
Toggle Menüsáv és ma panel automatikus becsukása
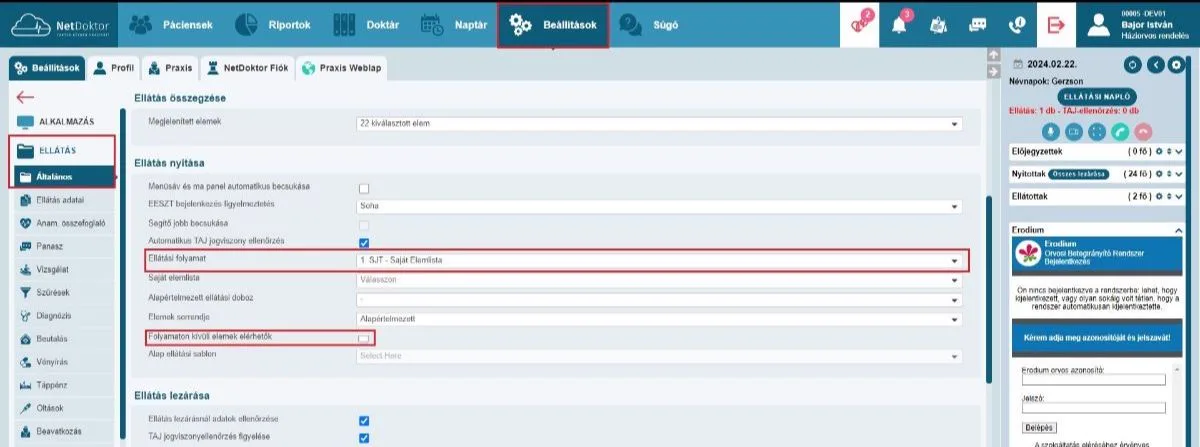point(364,188)
